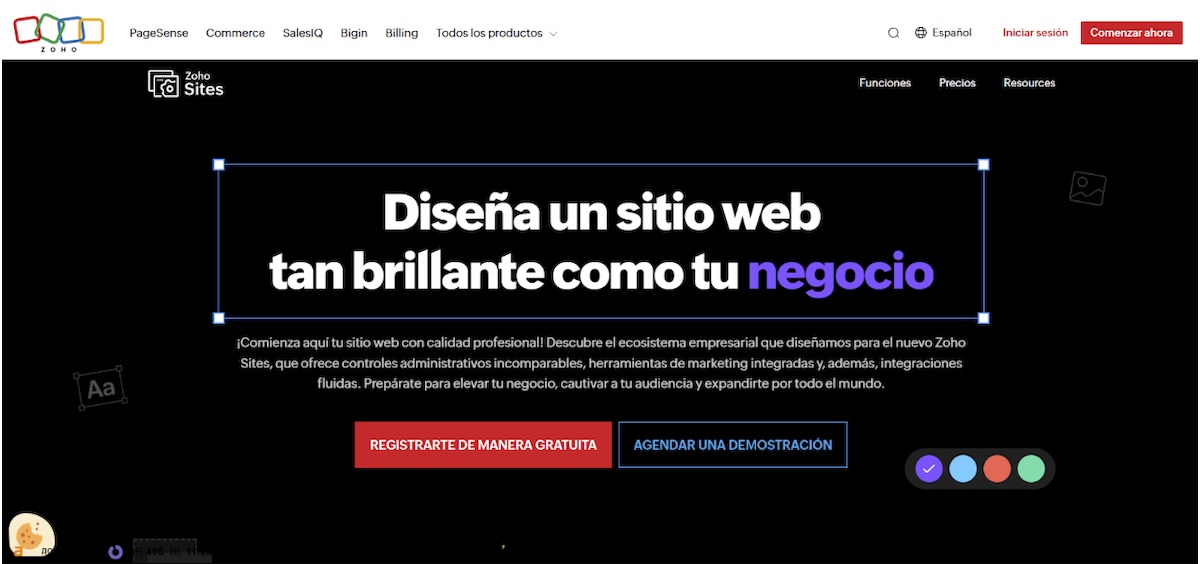The width and height of the screenshot is (1200, 564).
Task: Click the Zoho Sites logo
Action: 186,84
